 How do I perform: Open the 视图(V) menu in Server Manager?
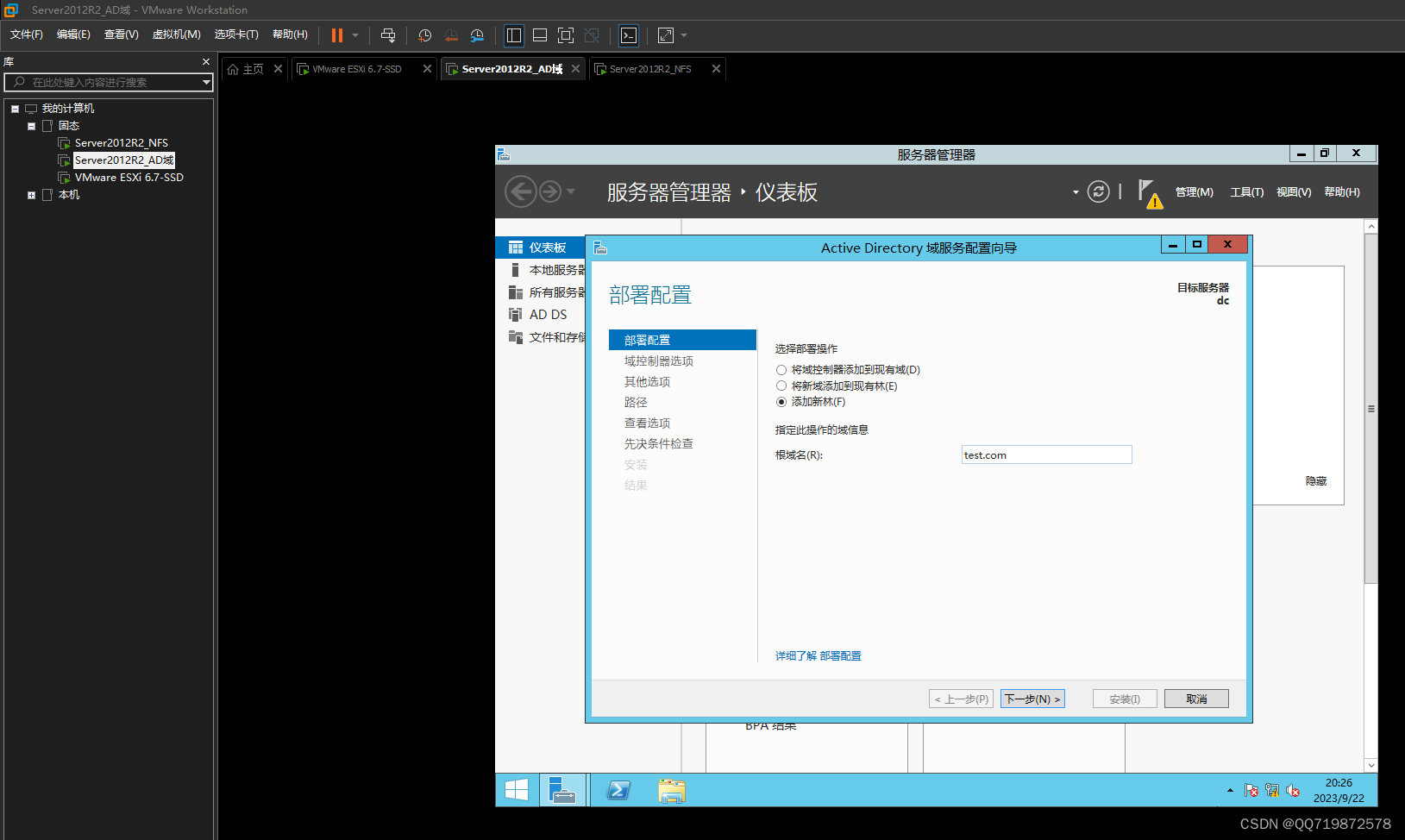[1294, 192]
